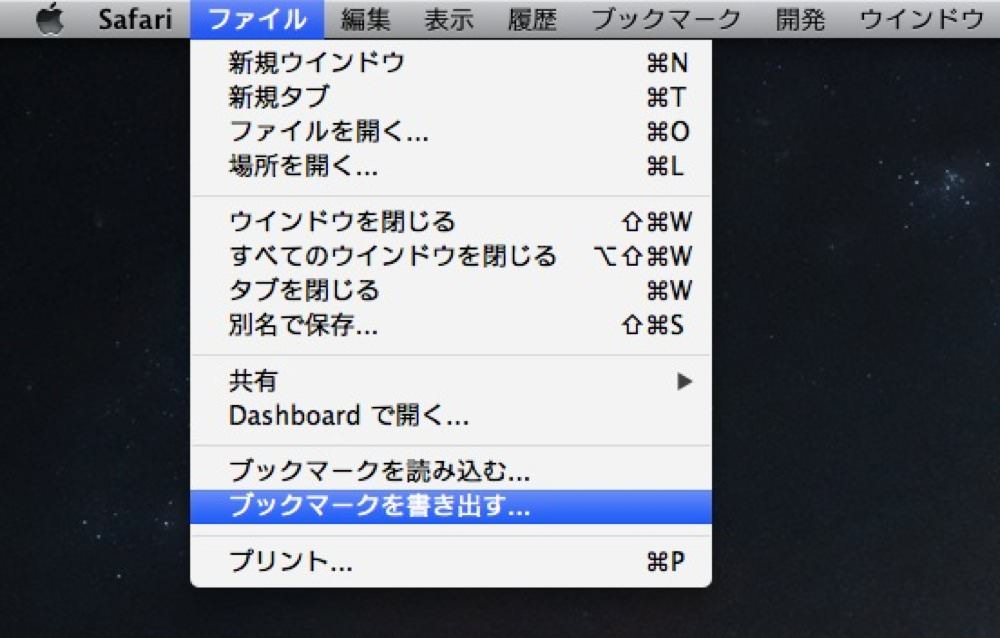Choose 新規ウインドウ from the menu
The height and width of the screenshot is (638, 1000).
pos(451,63)
